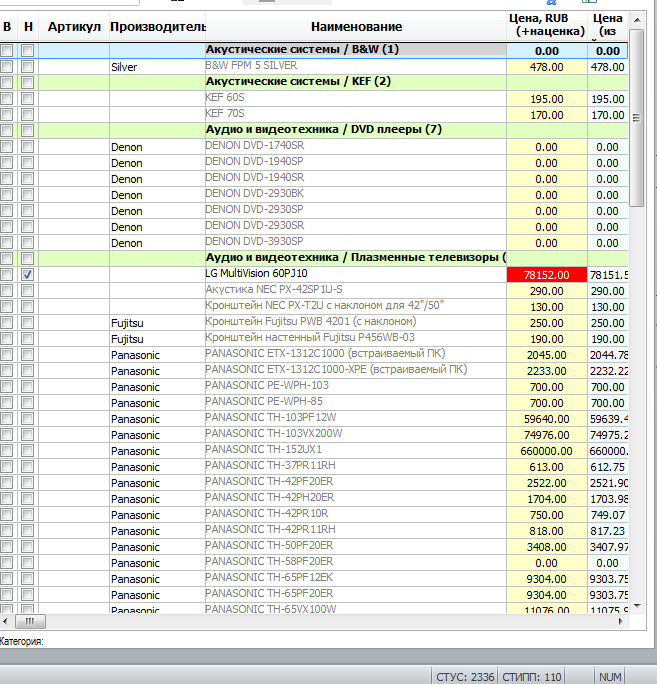
Task: Tick the В checkbox for LG MultiVision 60PJ10
Action: (6, 274)
